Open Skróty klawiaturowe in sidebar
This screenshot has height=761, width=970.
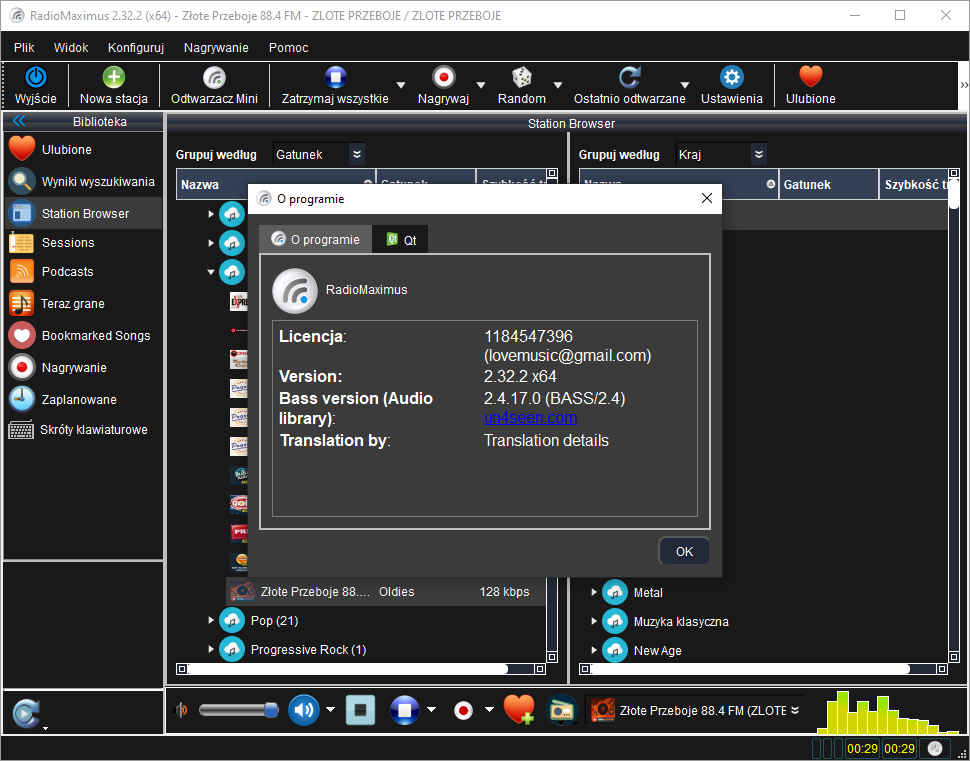(83, 429)
